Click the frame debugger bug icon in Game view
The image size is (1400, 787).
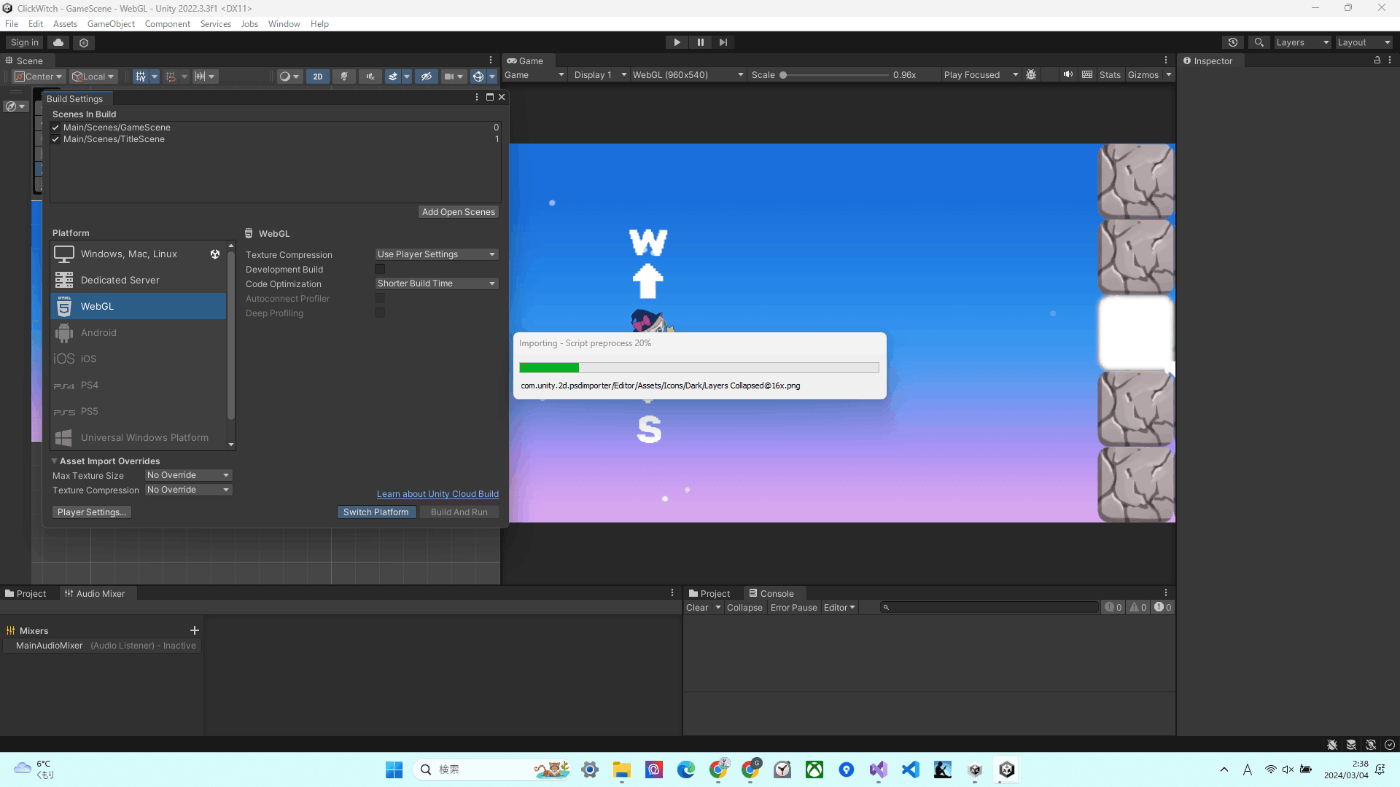point(1031,75)
